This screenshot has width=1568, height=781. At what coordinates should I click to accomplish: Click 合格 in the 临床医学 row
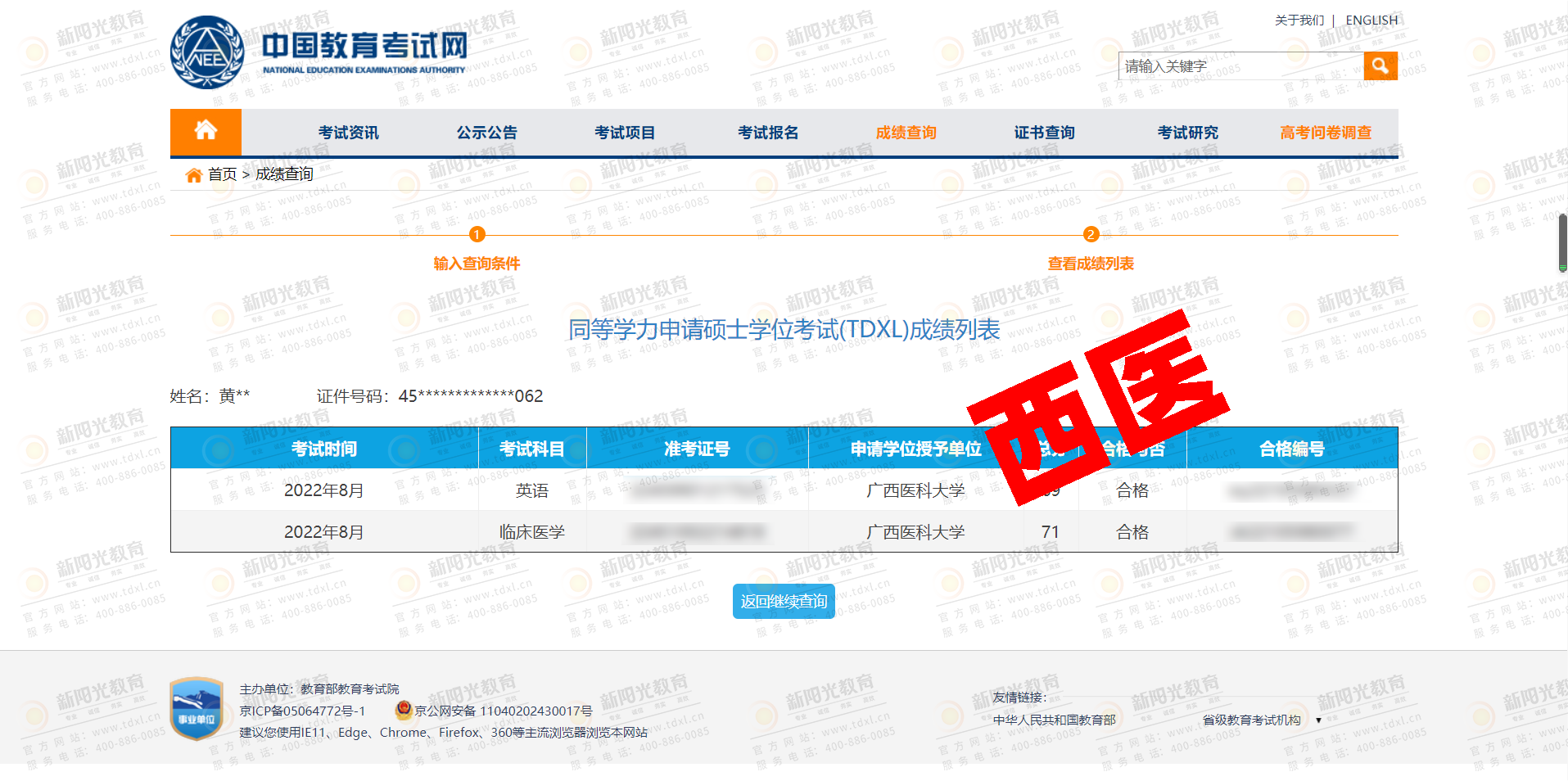[x=1132, y=532]
